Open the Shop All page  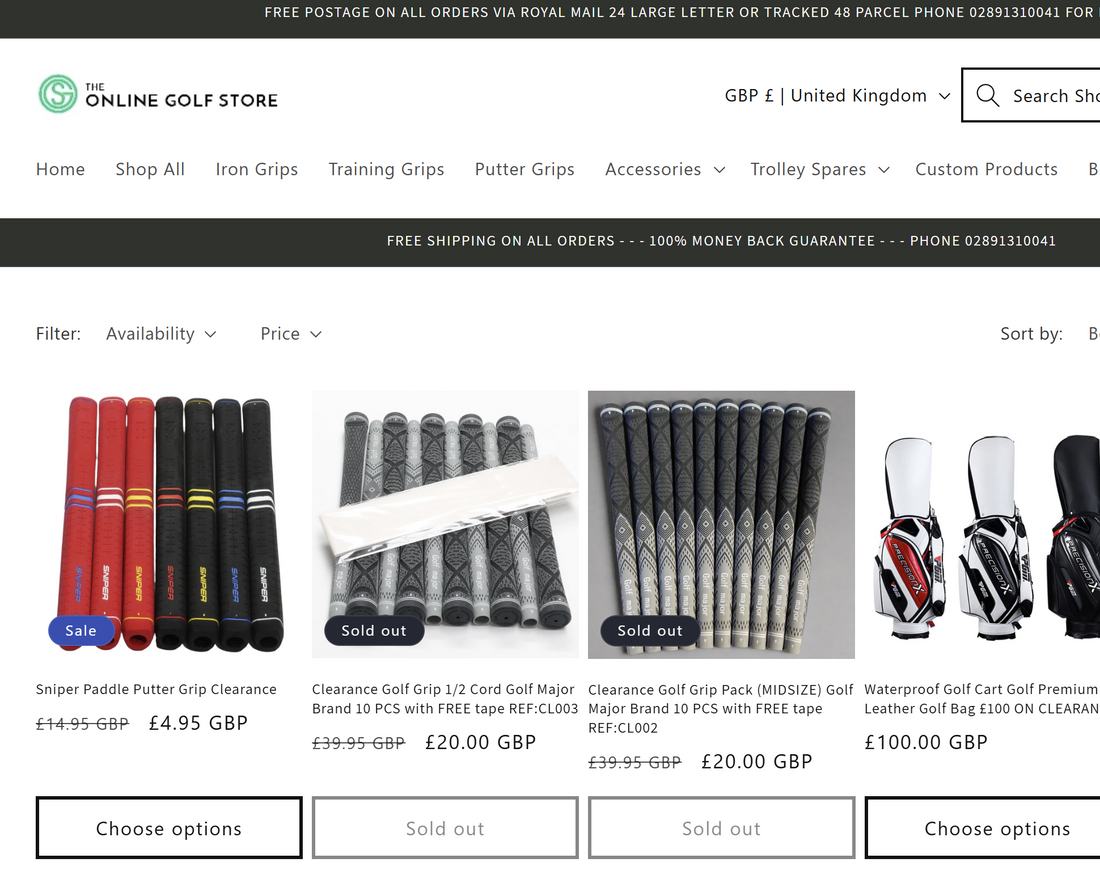click(x=150, y=170)
